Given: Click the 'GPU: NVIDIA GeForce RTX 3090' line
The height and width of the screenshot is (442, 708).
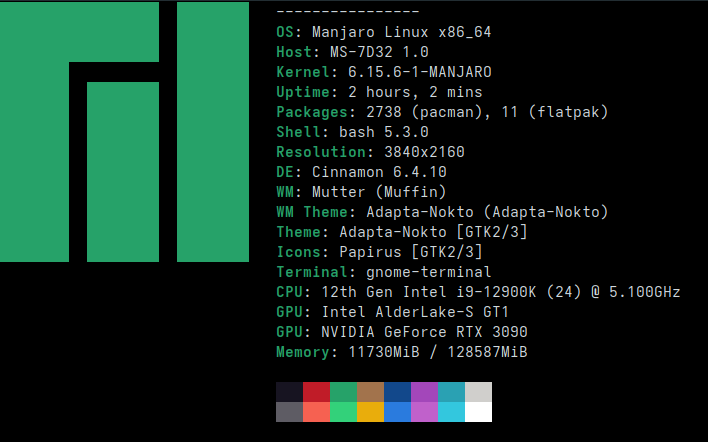Looking at the screenshot, I should tap(402, 332).
